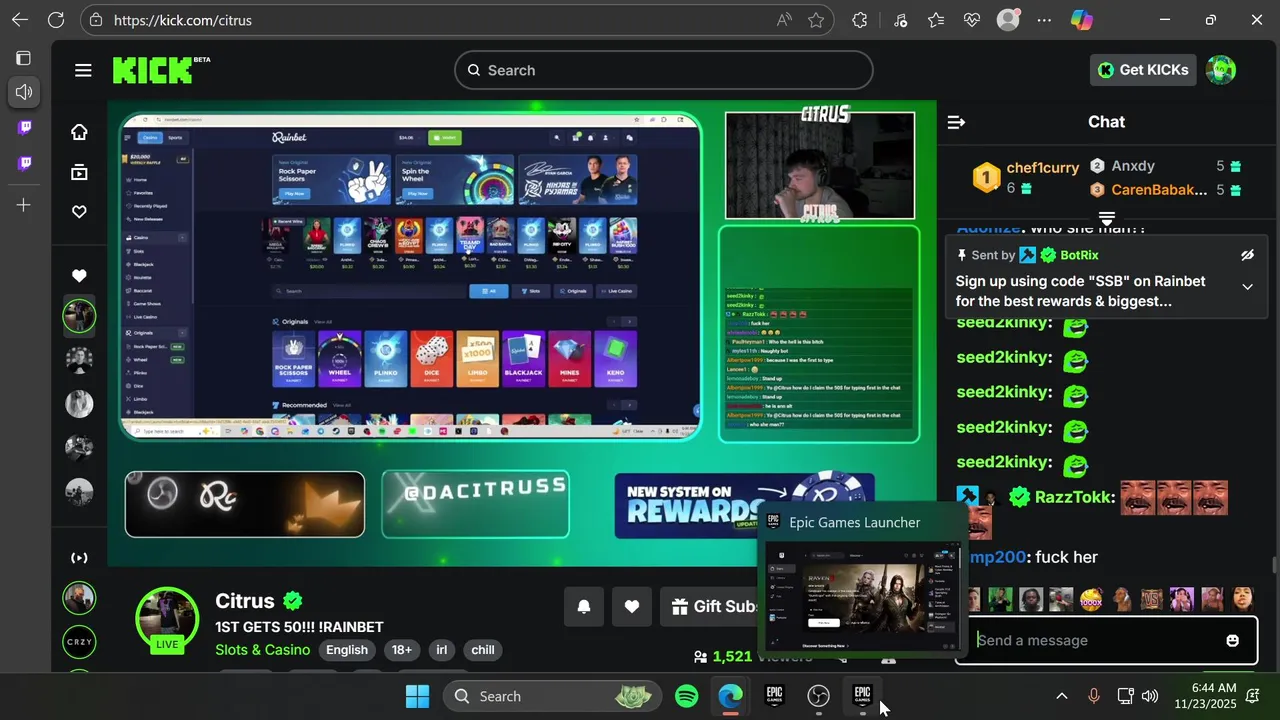The width and height of the screenshot is (1280, 720).
Task: Open your profile avatar menu on Kick
Action: click(x=1221, y=70)
